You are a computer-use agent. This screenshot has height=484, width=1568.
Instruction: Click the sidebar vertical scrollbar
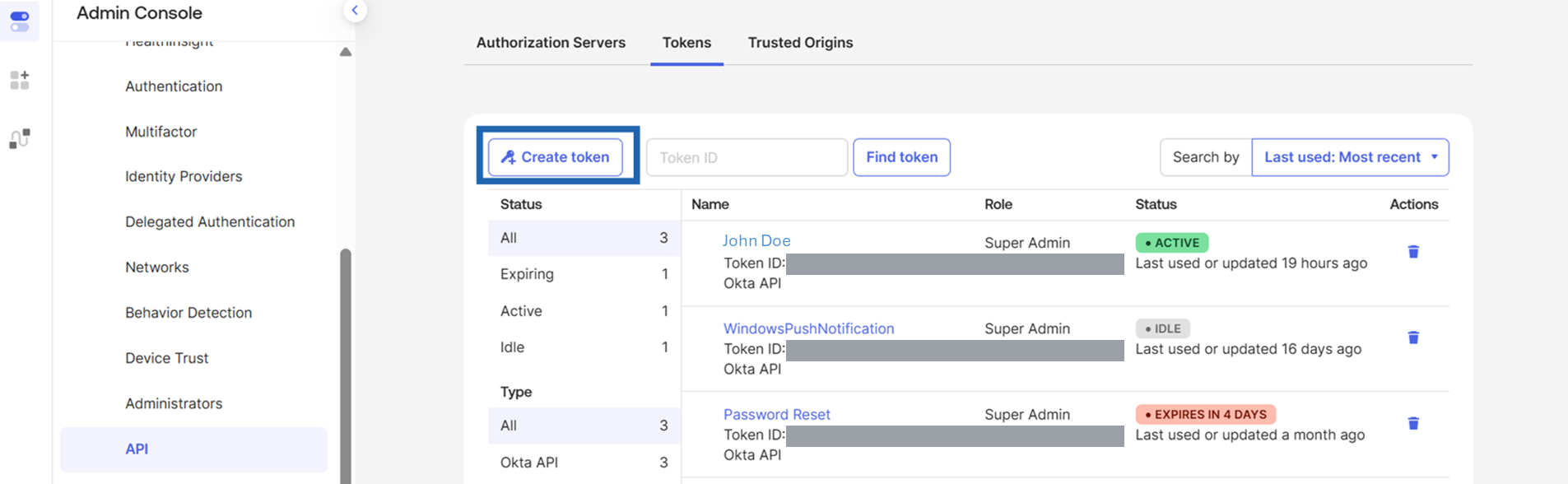pyautogui.click(x=346, y=366)
